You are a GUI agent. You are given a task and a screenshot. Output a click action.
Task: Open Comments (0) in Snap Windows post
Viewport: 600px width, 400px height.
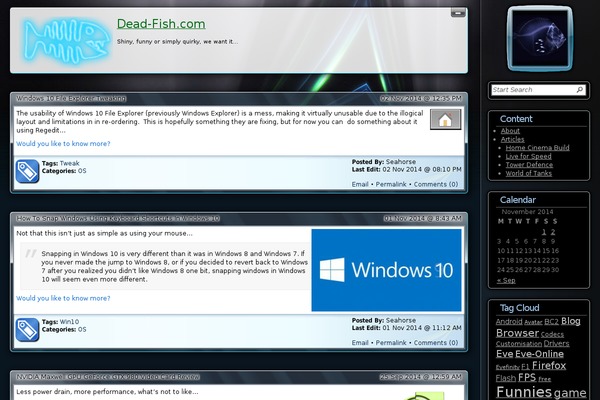[x=436, y=343]
